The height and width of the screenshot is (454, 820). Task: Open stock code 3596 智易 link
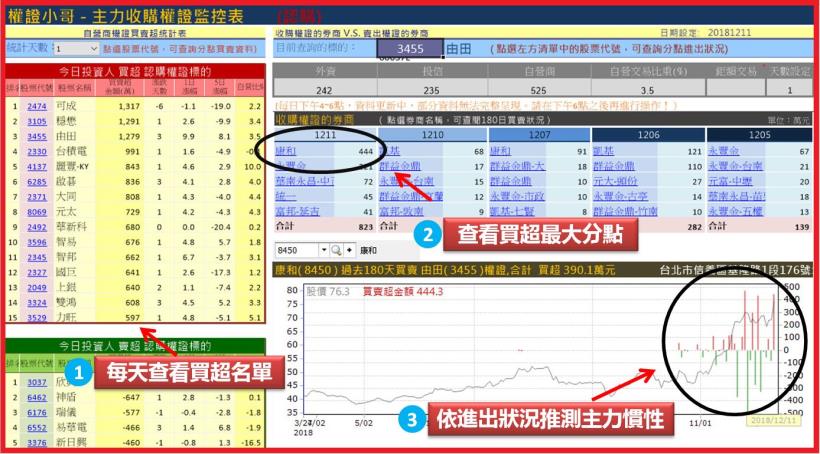coord(37,242)
